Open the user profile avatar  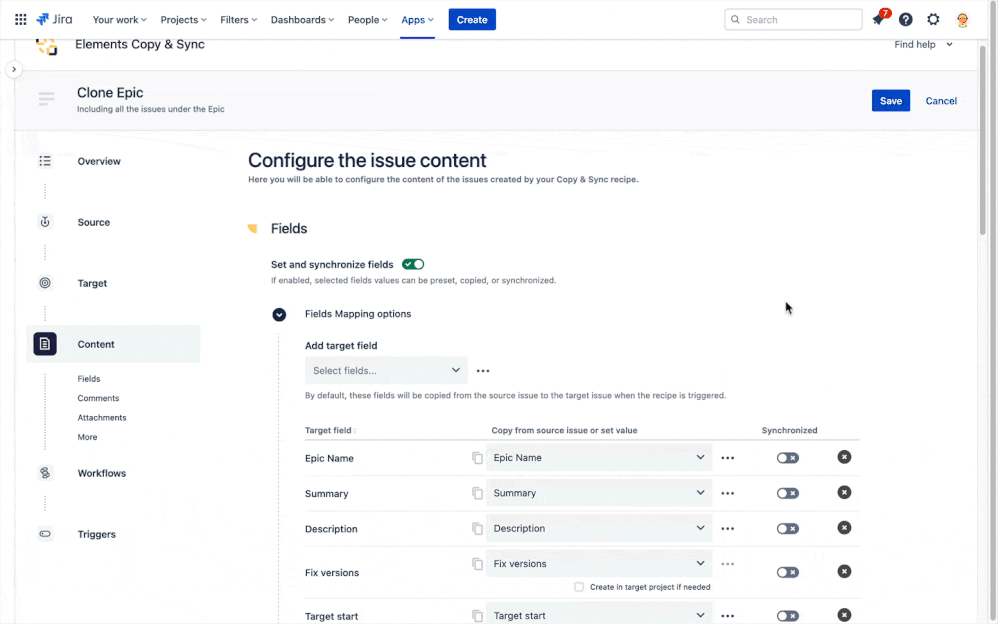click(x=962, y=20)
